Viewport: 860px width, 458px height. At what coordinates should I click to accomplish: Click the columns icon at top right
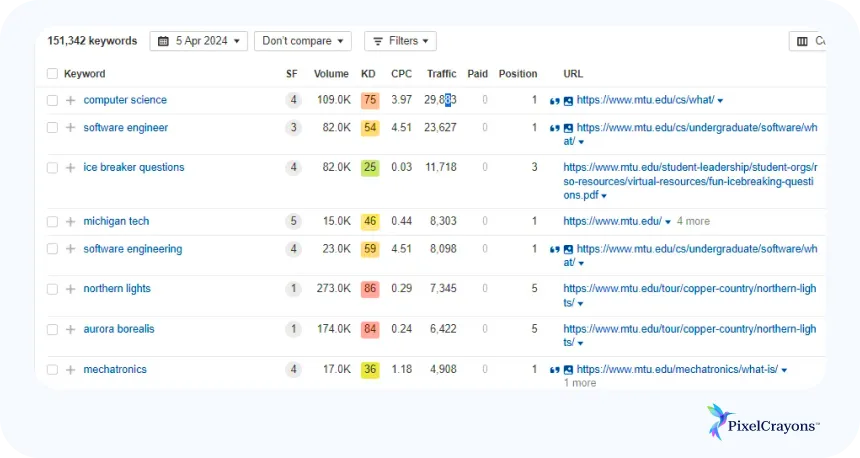click(802, 42)
